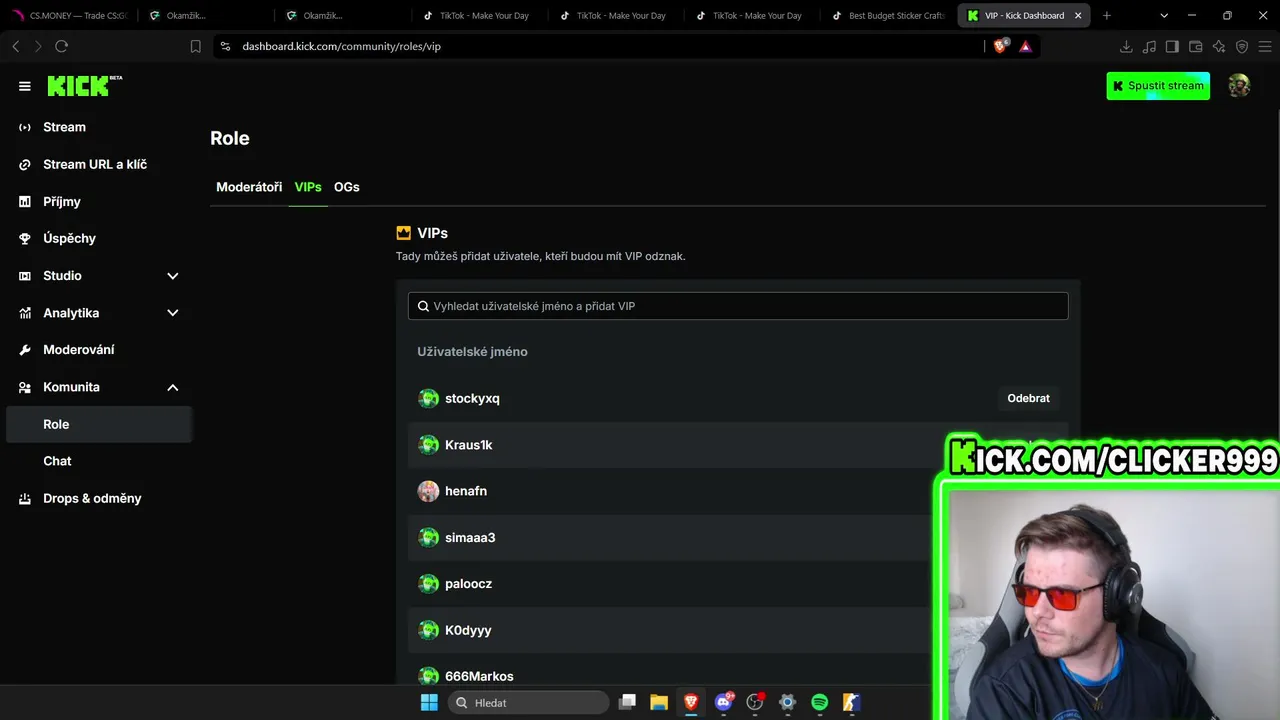The image size is (1280, 720).
Task: Open a new browser tab
Action: click(x=1107, y=16)
